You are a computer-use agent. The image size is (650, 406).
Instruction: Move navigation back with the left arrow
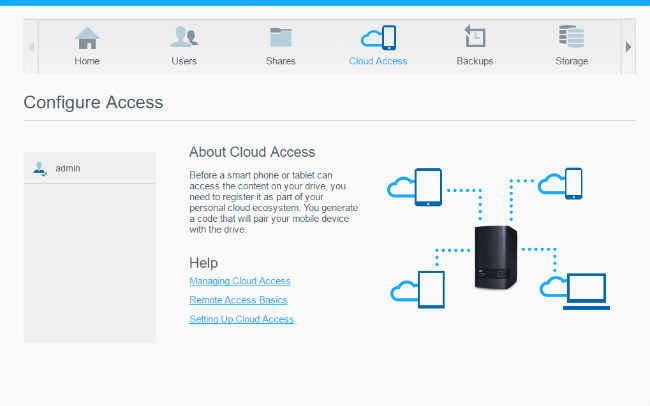tap(32, 47)
